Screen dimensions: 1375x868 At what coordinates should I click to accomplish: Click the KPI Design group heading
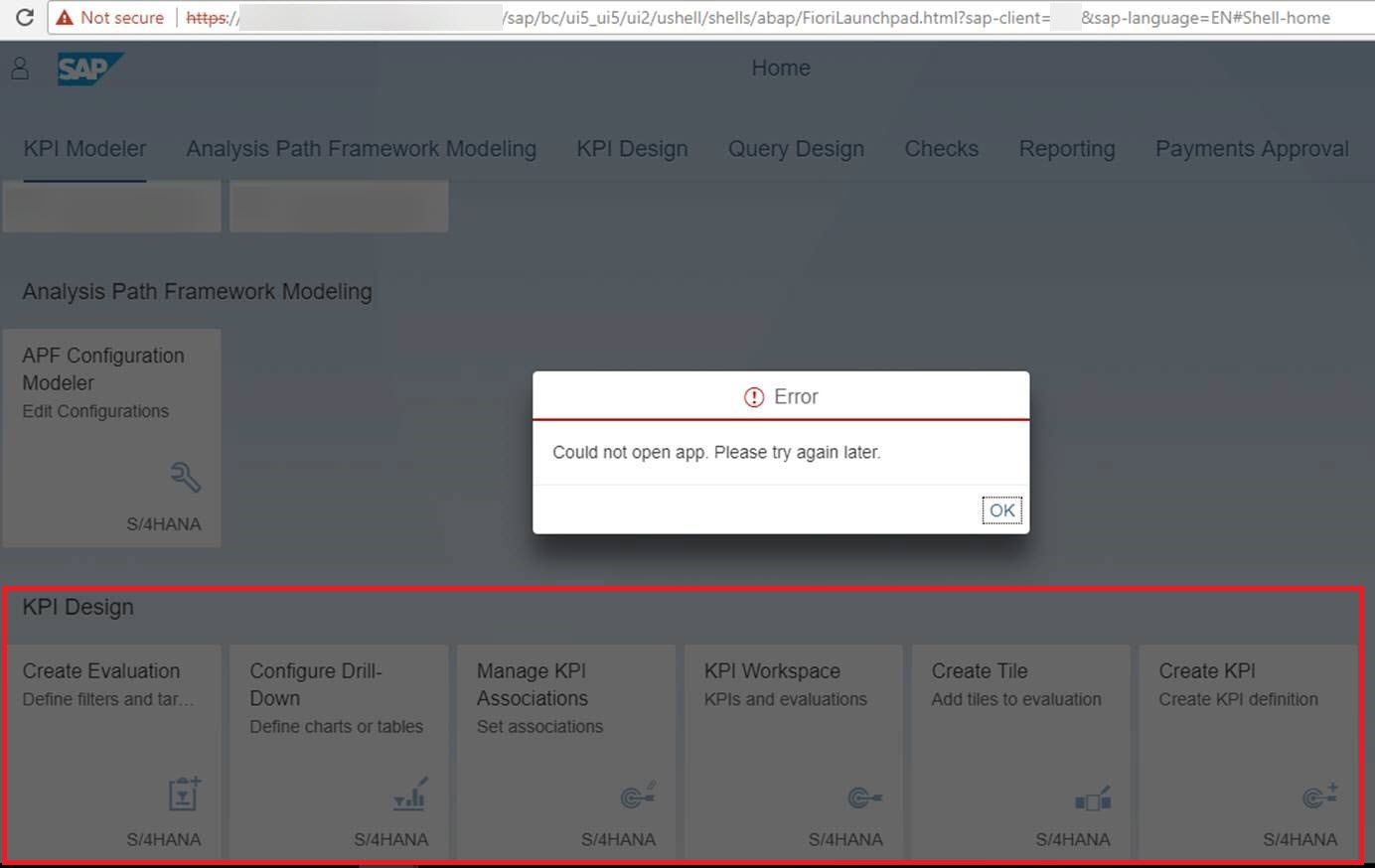coord(77,607)
